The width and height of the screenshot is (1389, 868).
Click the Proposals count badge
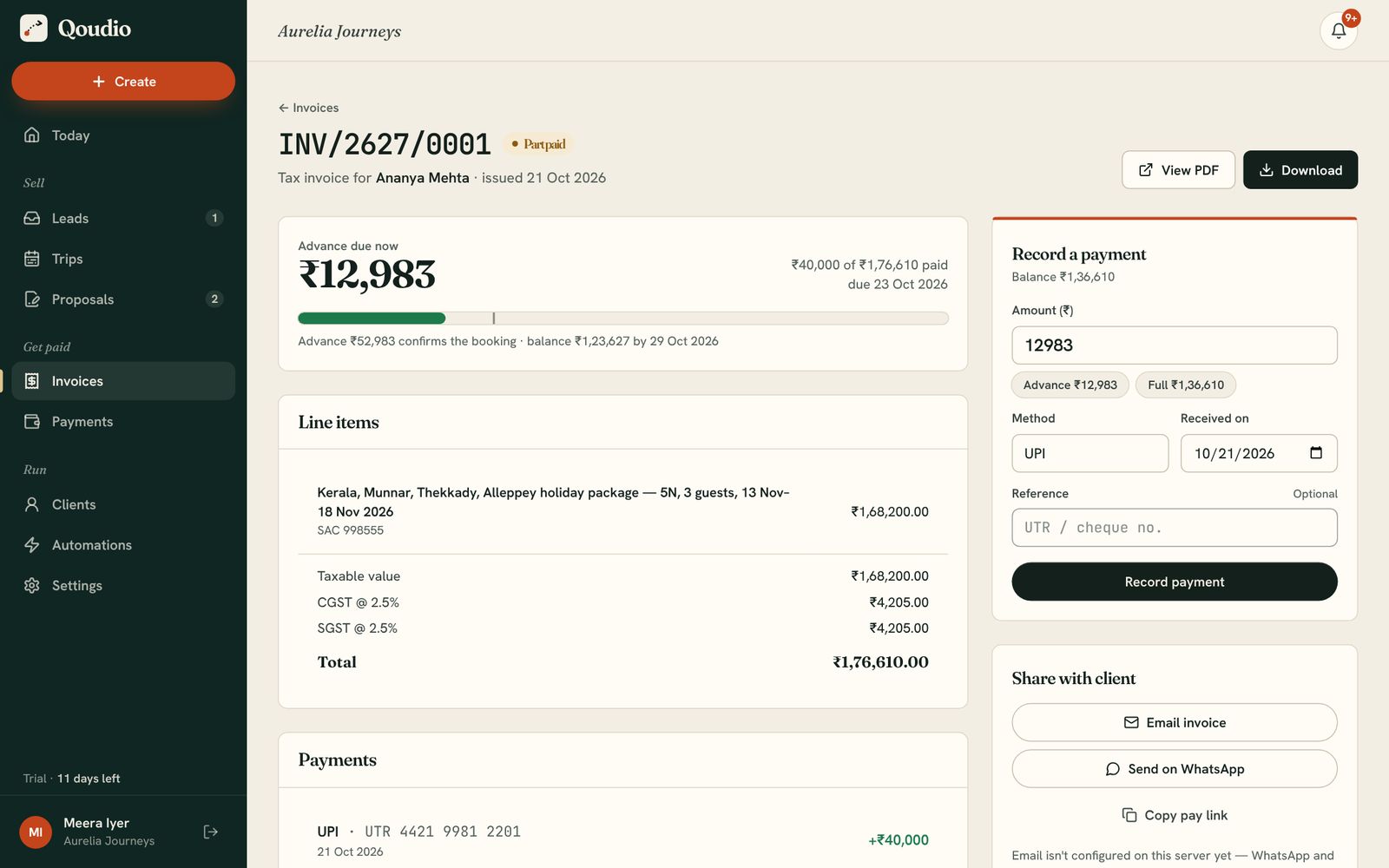pyautogui.click(x=214, y=299)
